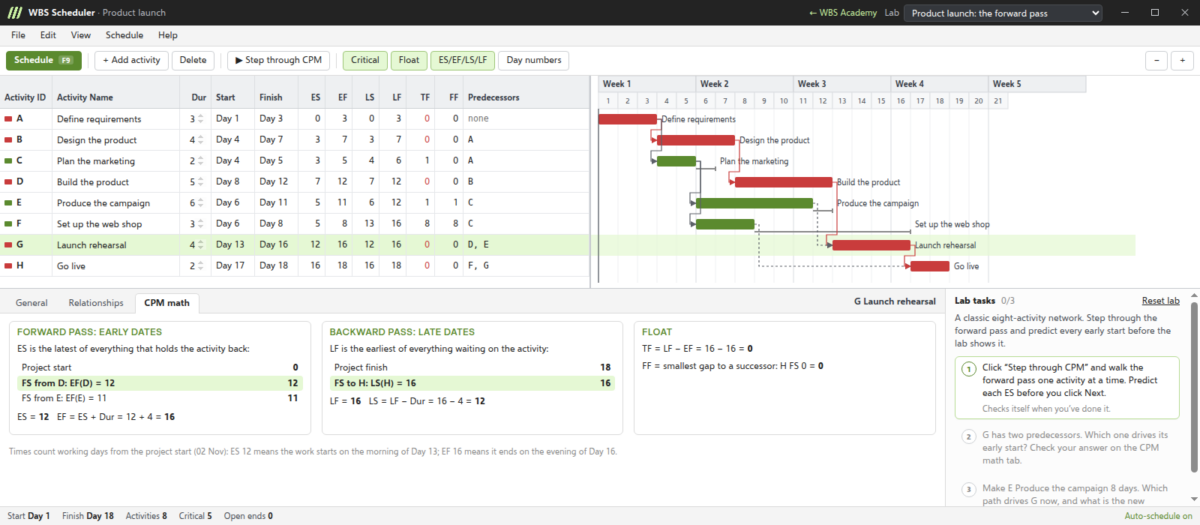Image resolution: width=1200 pixels, height=525 pixels.
Task: Adjust duration stepper for Set up the web shop
Action: click(x=200, y=224)
